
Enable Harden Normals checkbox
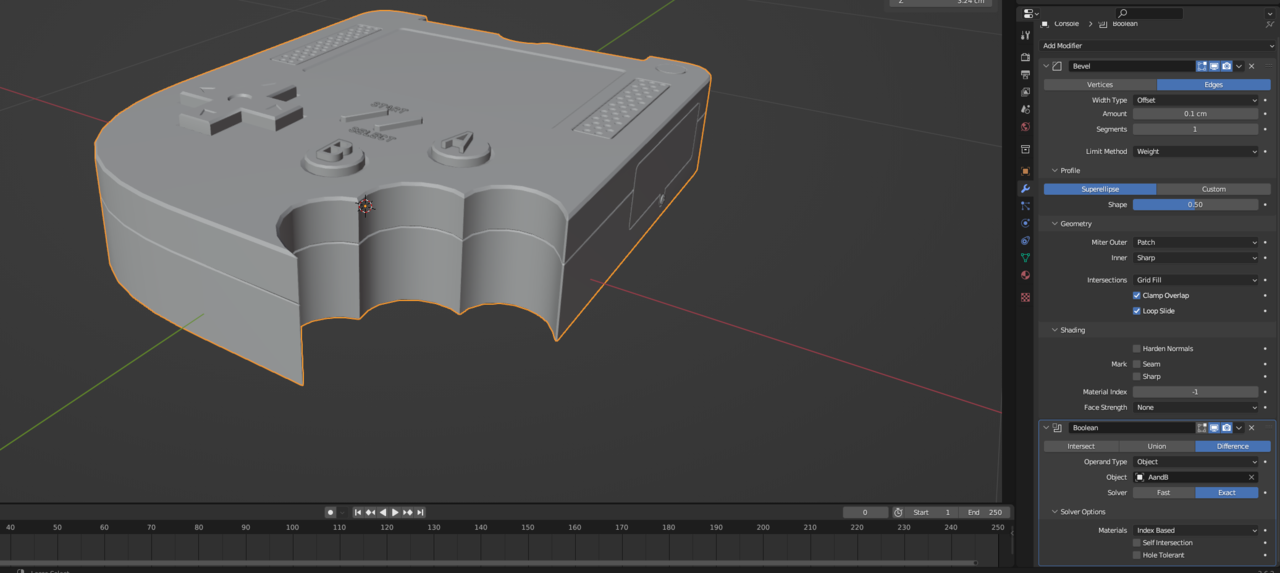click(x=1137, y=349)
